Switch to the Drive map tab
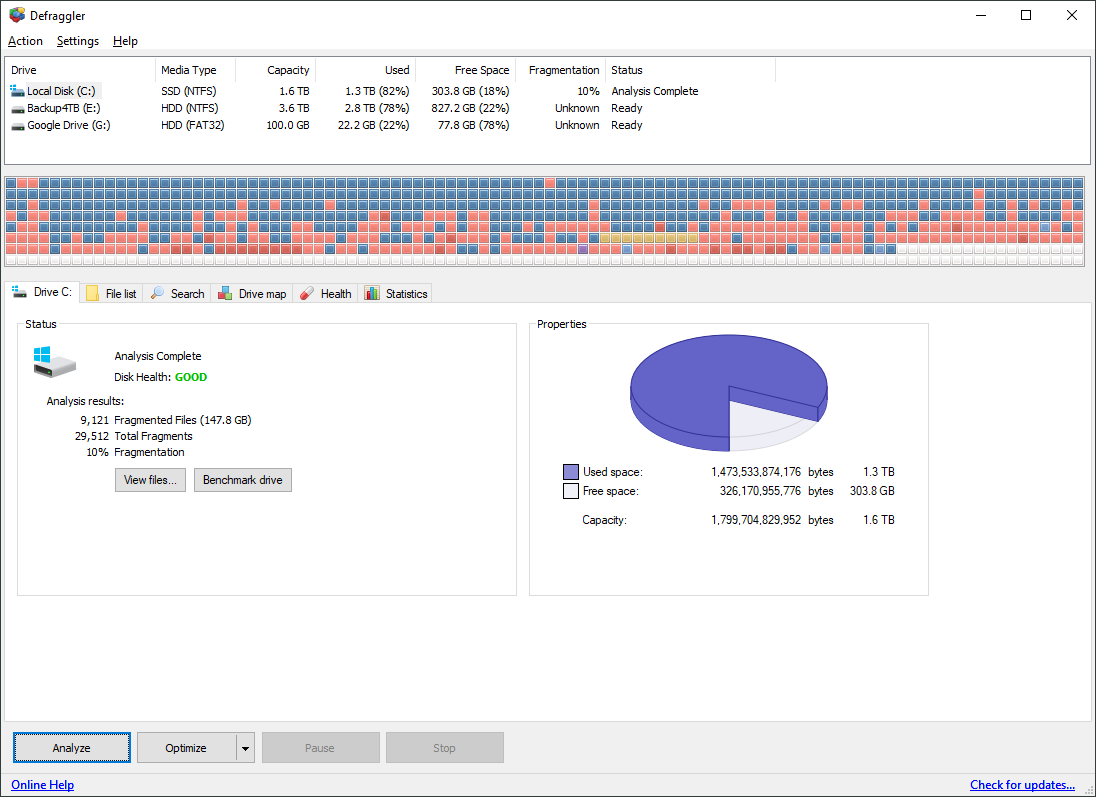The image size is (1096, 797). (252, 294)
